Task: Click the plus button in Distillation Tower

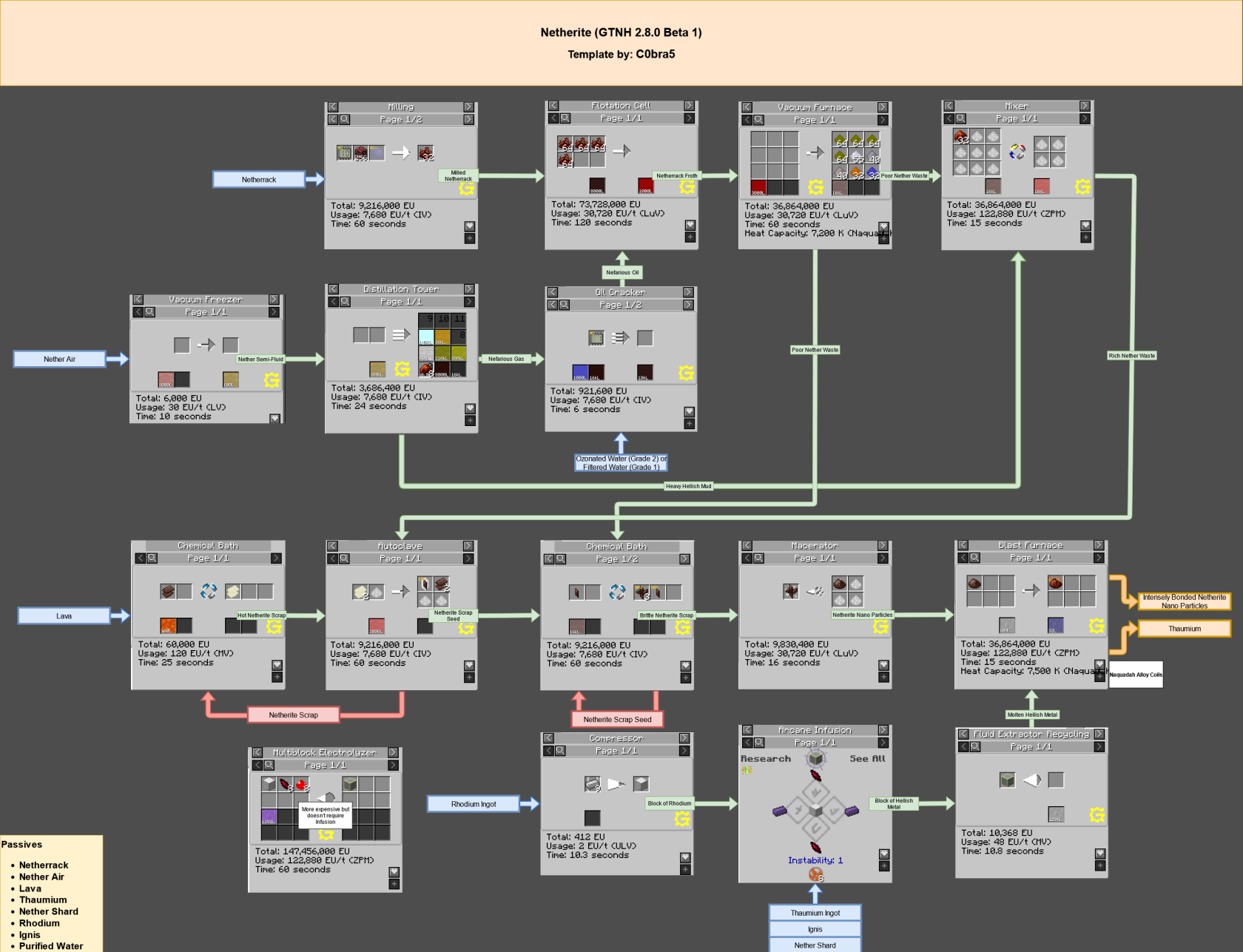Action: coord(471,421)
